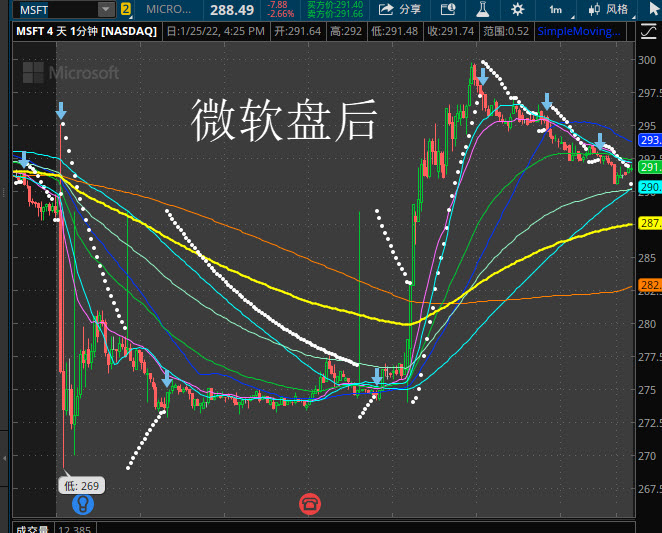Click the blue 293 price bubble
Viewport: 662px width, 533px height.
point(650,140)
